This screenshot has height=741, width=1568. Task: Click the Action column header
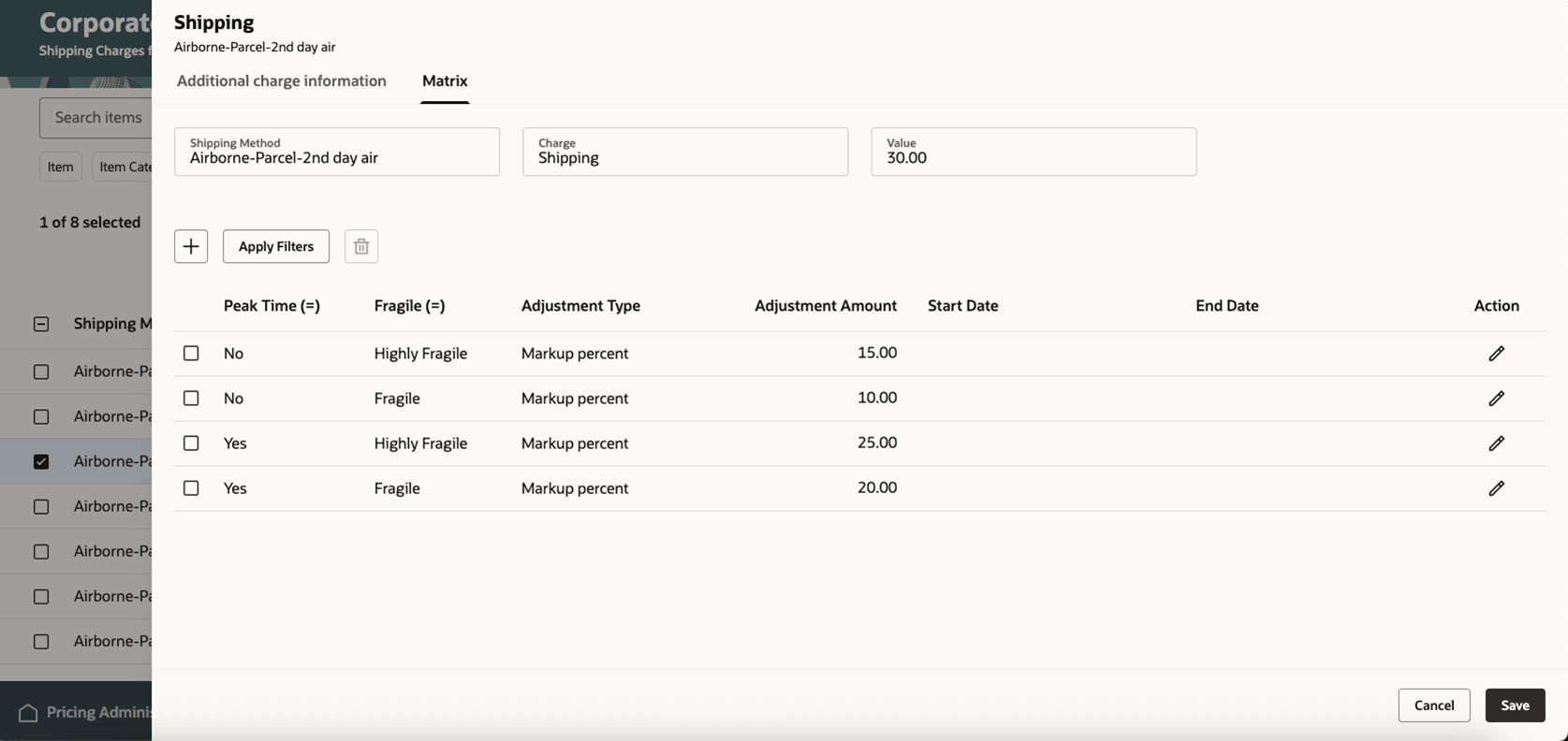click(1496, 306)
